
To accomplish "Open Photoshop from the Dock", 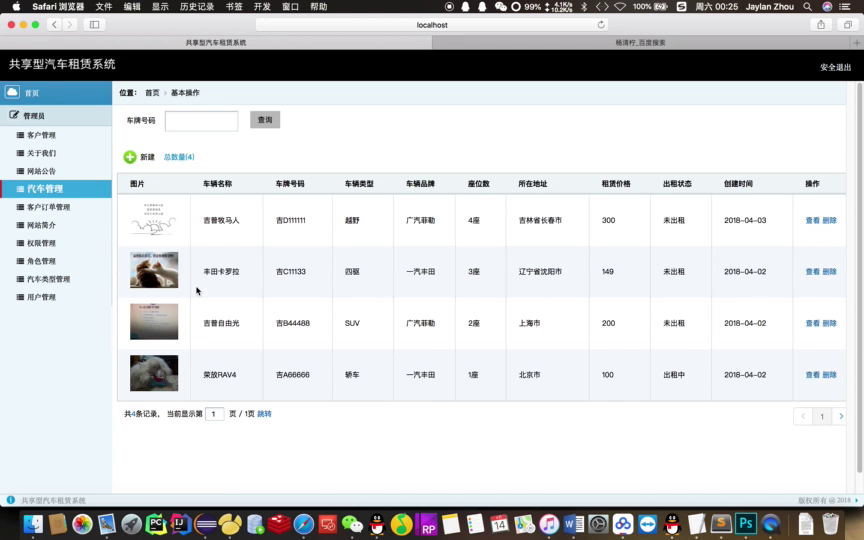I will pyautogui.click(x=746, y=523).
